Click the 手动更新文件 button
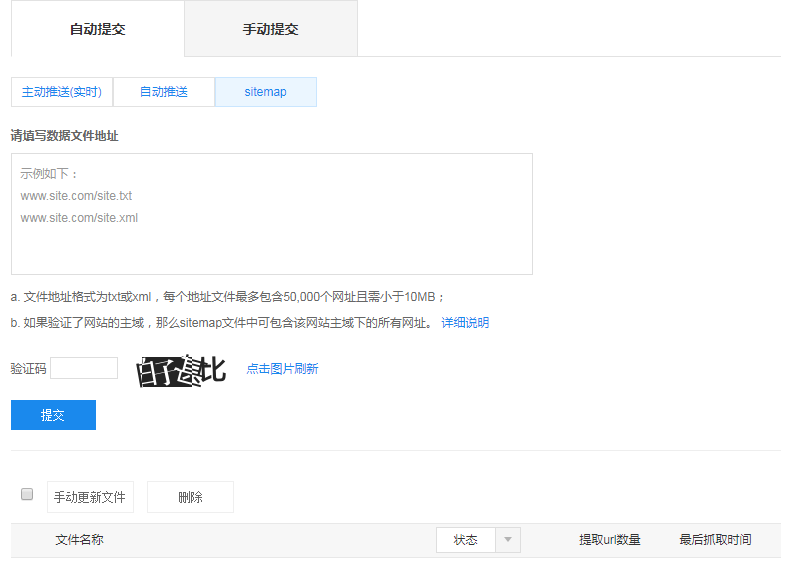Image resolution: width=796 pixels, height=562 pixels. point(90,497)
